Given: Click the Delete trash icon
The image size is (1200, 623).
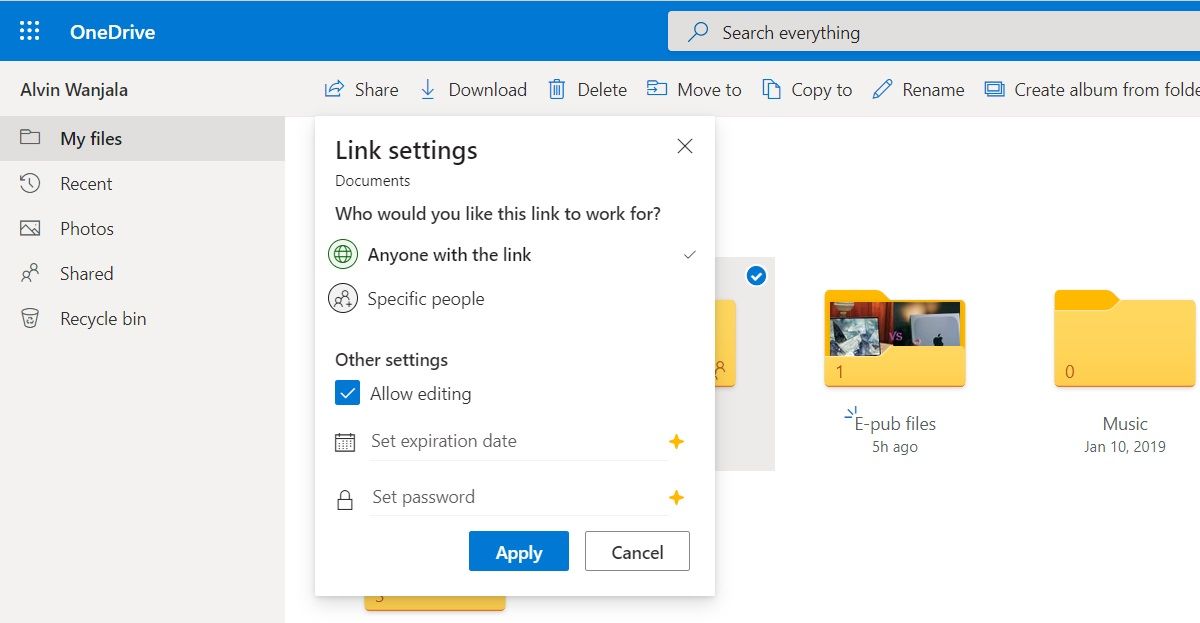Looking at the screenshot, I should click(x=557, y=89).
